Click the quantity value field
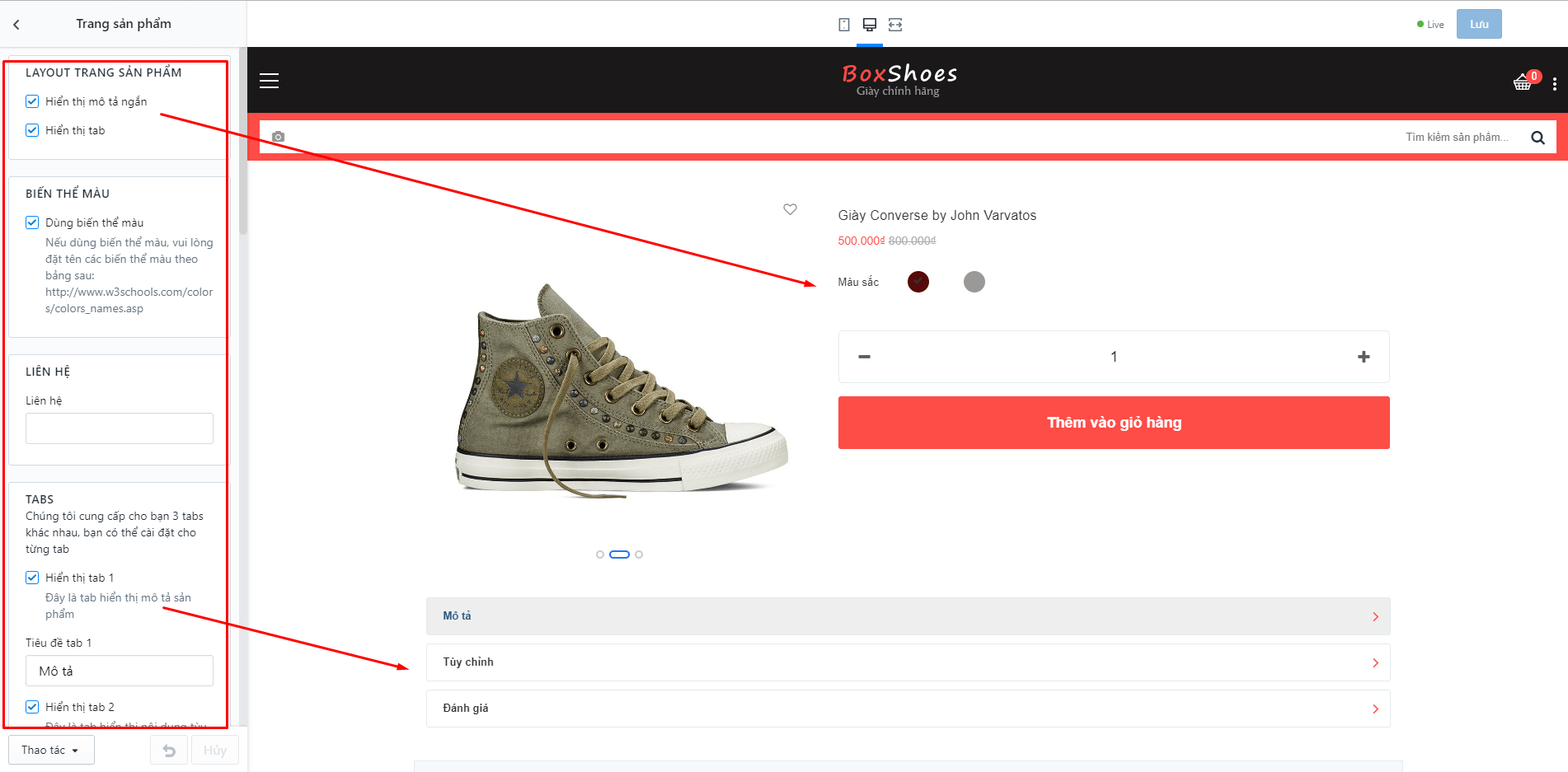 coord(1114,357)
